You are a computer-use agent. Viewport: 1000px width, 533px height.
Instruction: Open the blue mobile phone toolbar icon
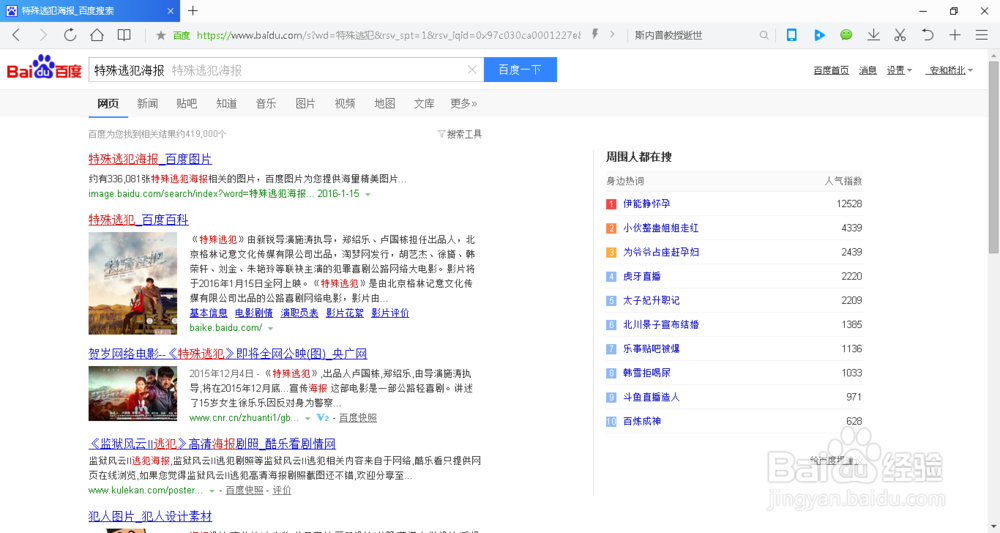point(791,35)
